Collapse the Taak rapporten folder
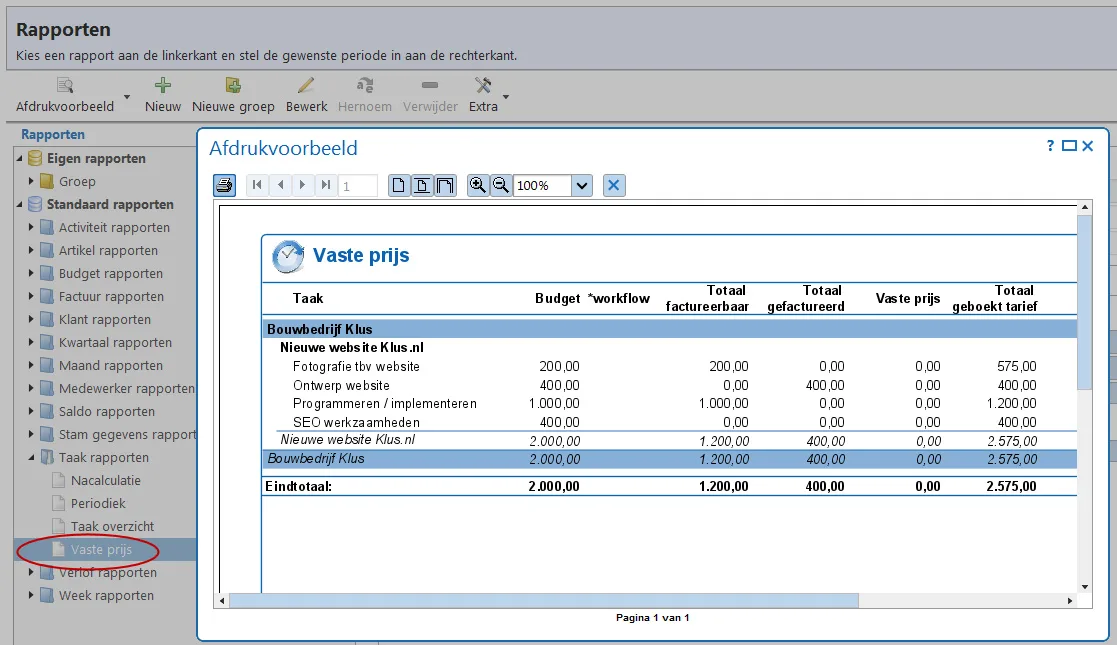Viewport: 1117px width, 645px height. click(x=31, y=457)
